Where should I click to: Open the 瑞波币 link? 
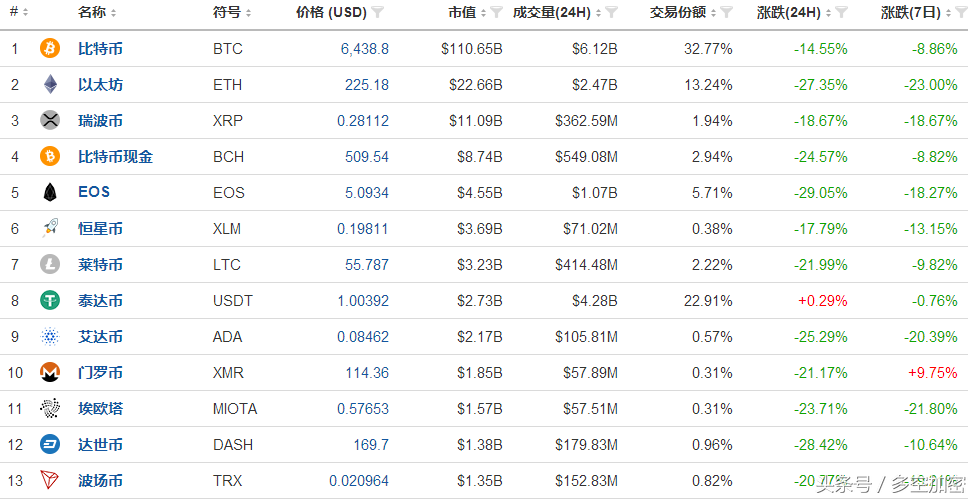point(100,120)
